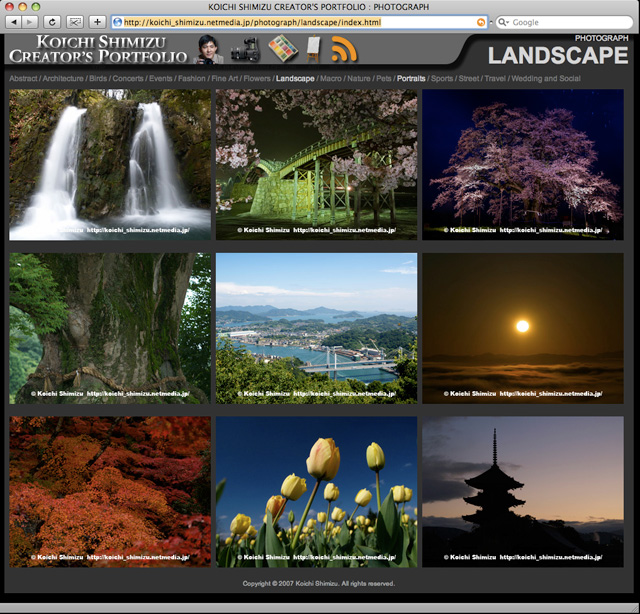Open the yellow tulips photo thumbnail
640x614 pixels.
point(316,492)
